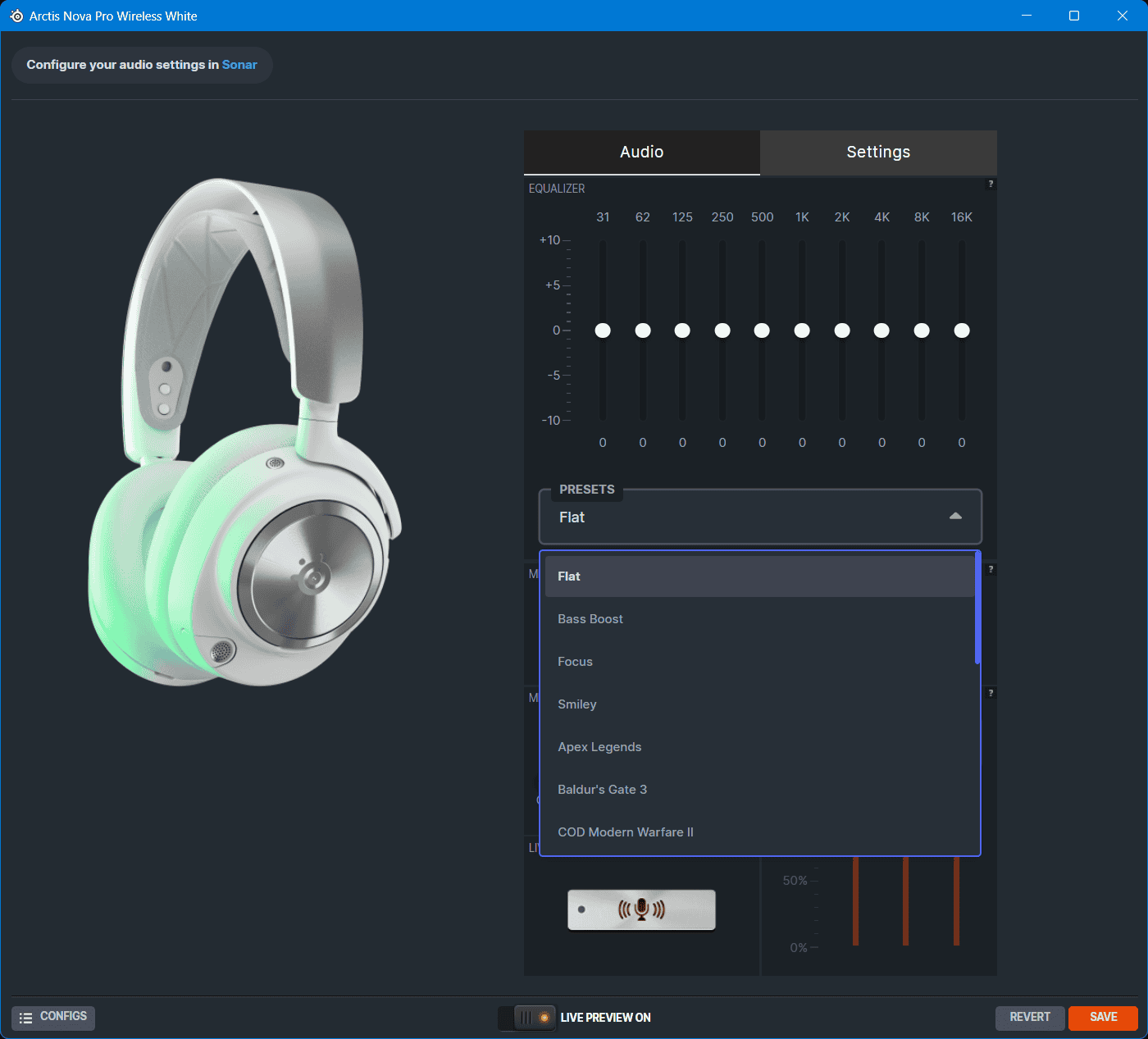
Task: Collapse the Presets dropdown with its chevron
Action: (x=954, y=517)
